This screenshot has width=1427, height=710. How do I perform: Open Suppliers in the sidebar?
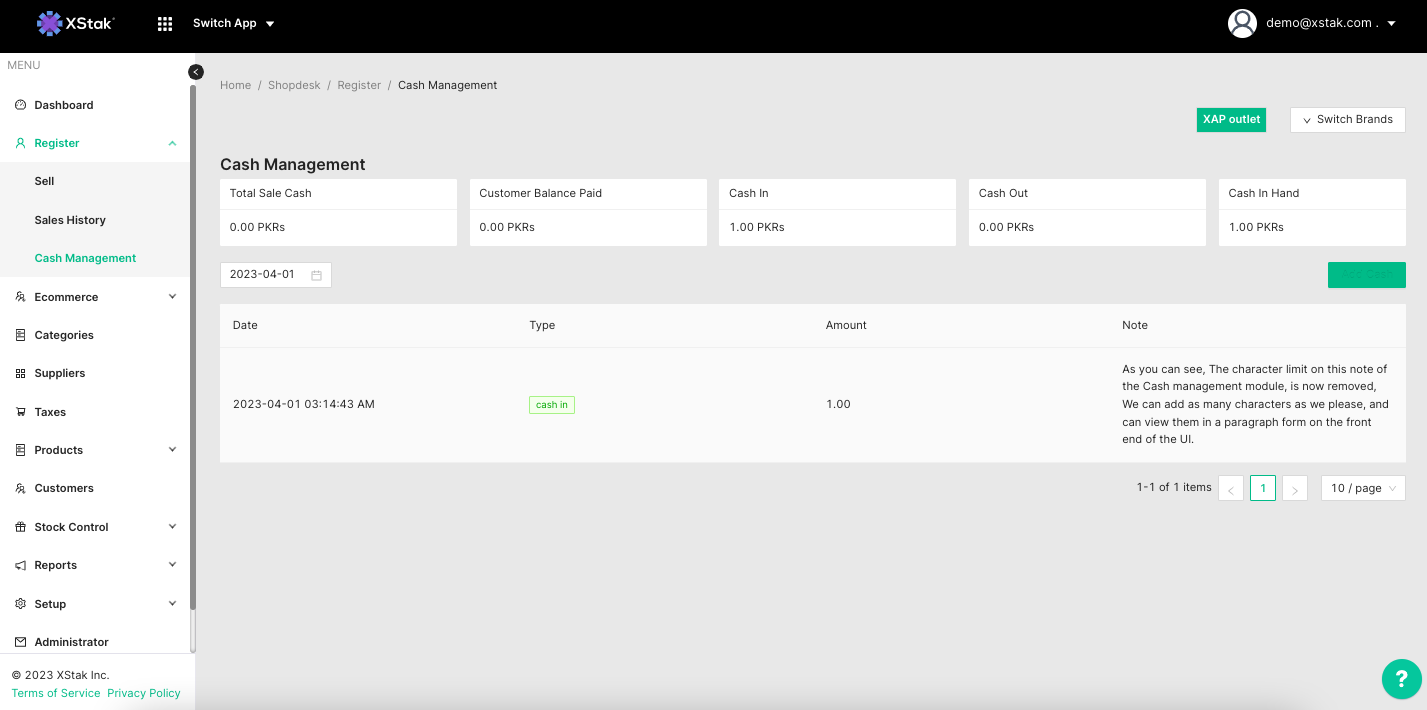point(59,373)
